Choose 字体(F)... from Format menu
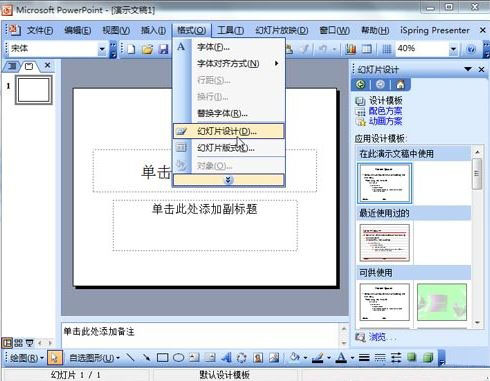 [x=228, y=47]
